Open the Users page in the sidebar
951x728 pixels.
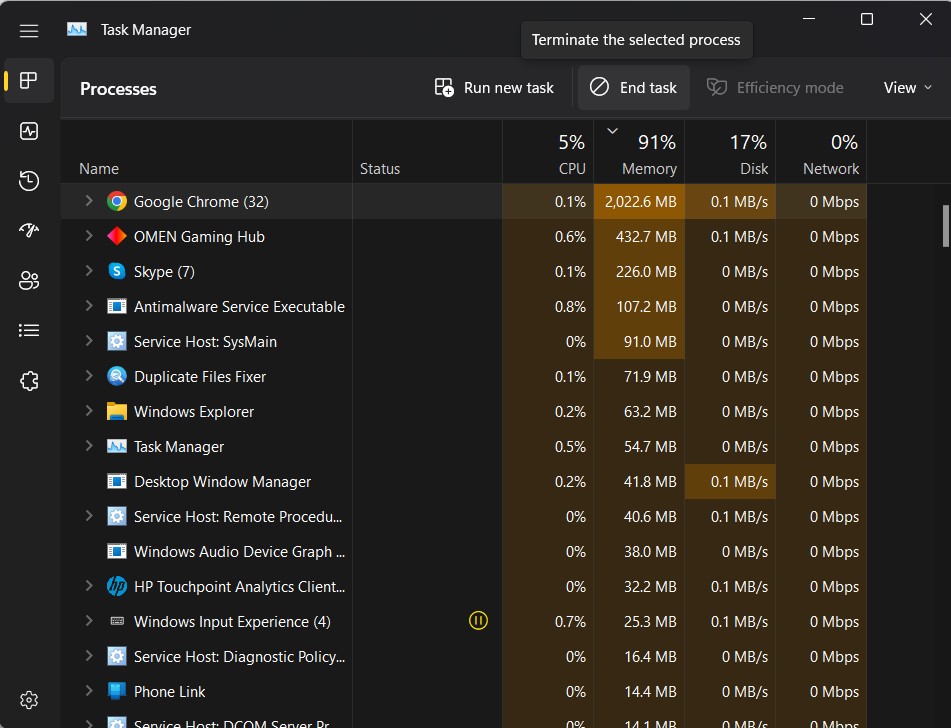(29, 280)
